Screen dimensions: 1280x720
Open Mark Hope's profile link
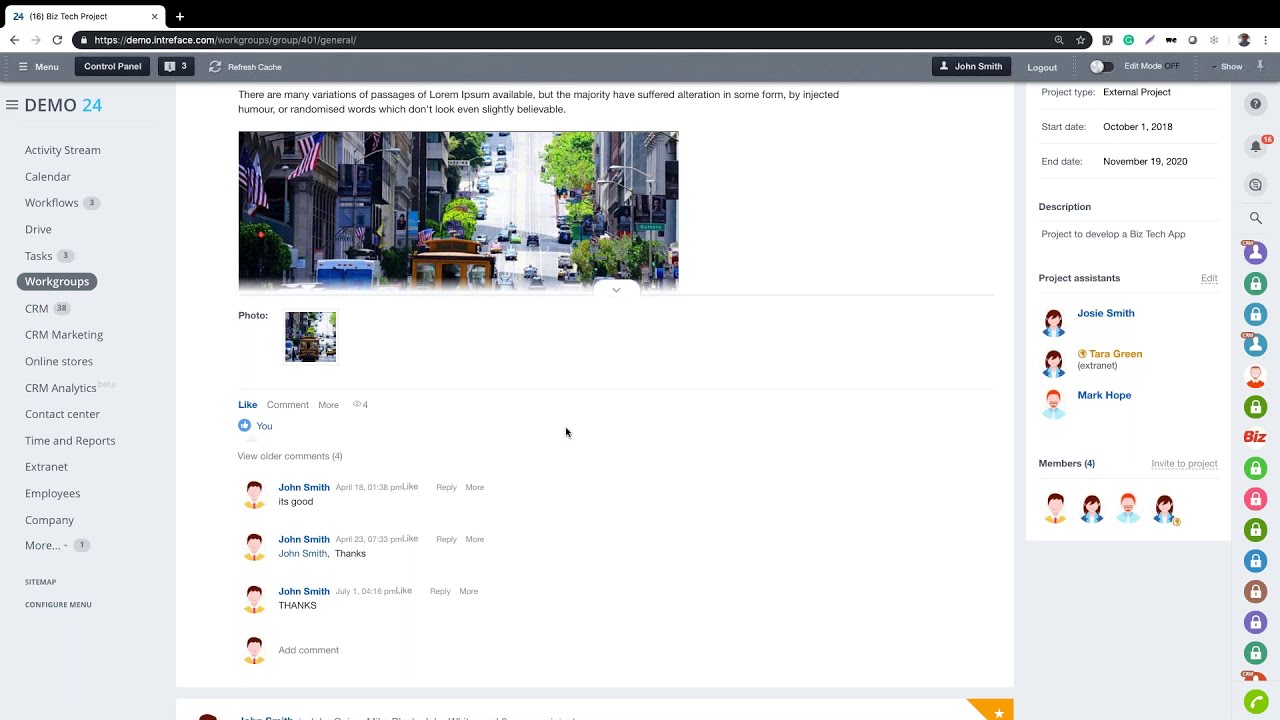(1104, 395)
